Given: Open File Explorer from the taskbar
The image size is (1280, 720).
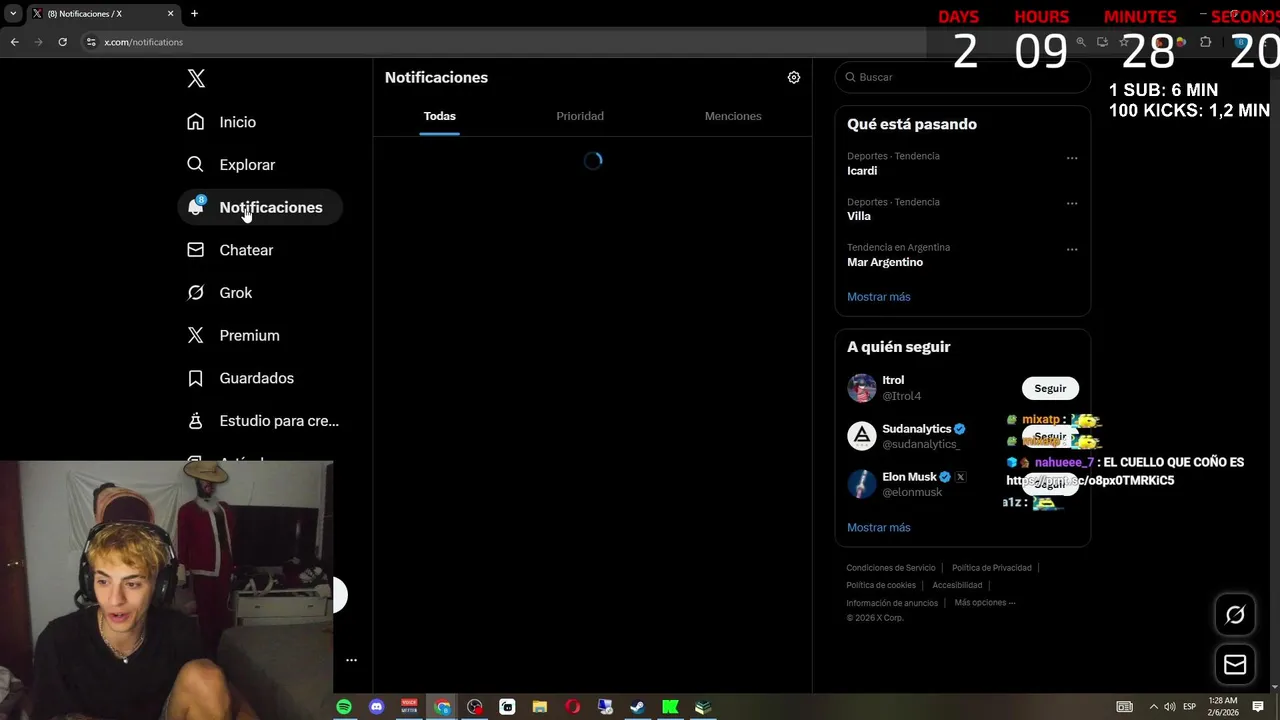Looking at the screenshot, I should pyautogui.click(x=540, y=707).
